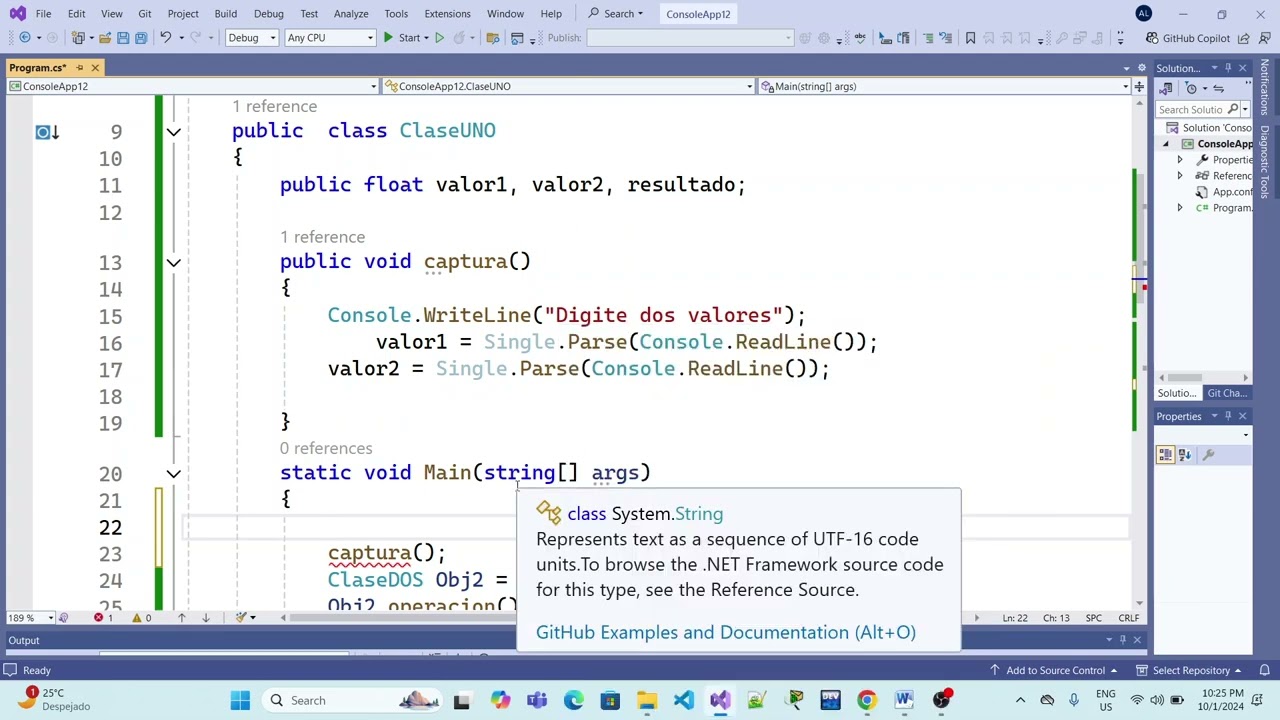Collapse the captura method at line 13
The width and height of the screenshot is (1280, 720).
[x=173, y=262]
